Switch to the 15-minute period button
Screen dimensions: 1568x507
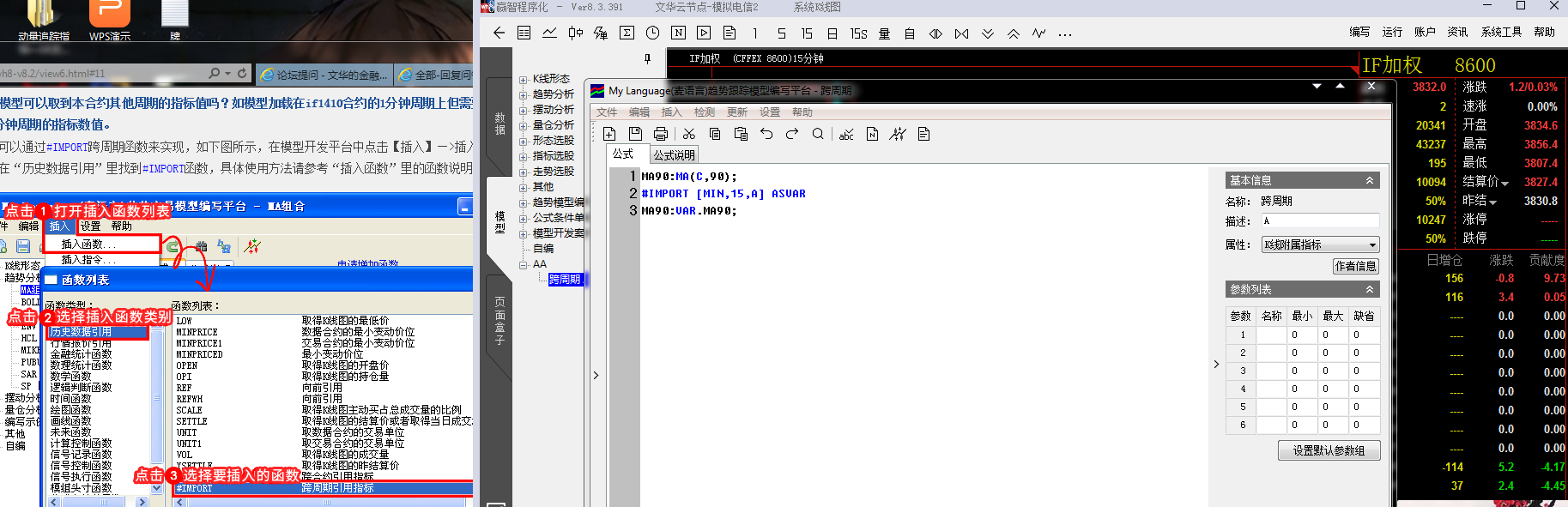(806, 33)
